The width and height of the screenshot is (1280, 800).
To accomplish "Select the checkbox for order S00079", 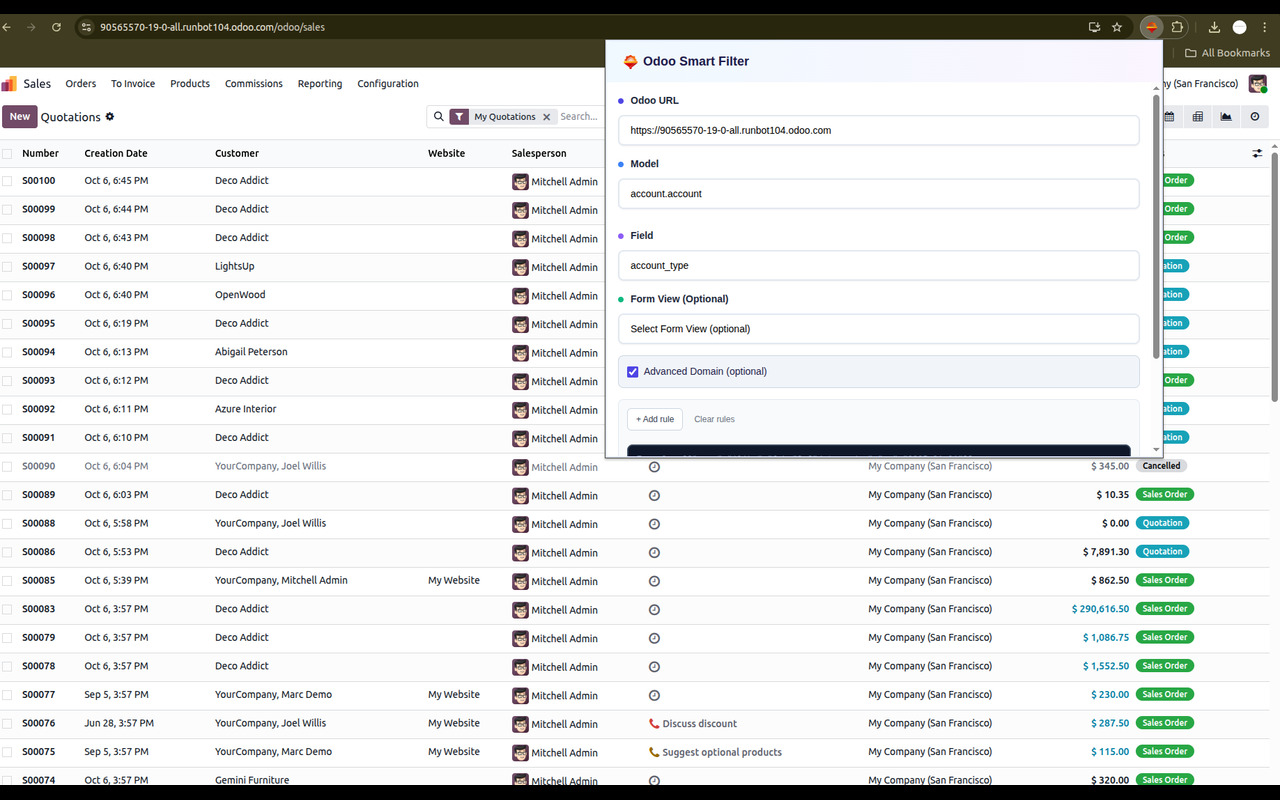I will [7, 638].
